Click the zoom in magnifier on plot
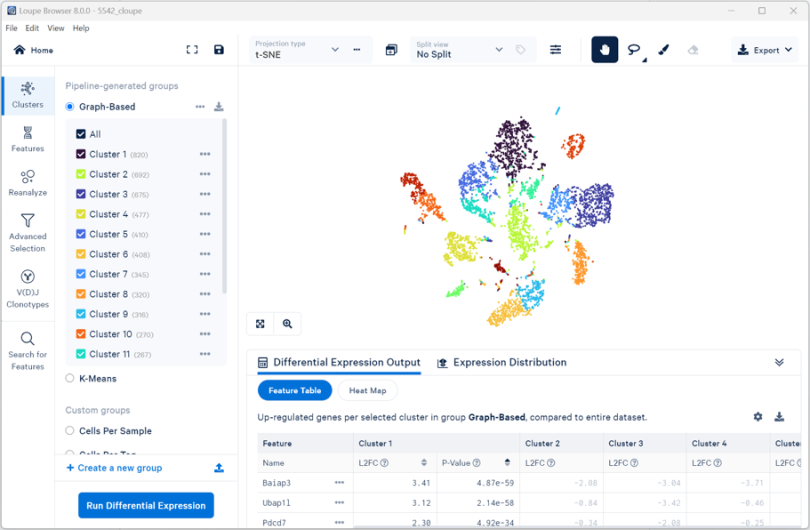810x530 pixels. (287, 324)
